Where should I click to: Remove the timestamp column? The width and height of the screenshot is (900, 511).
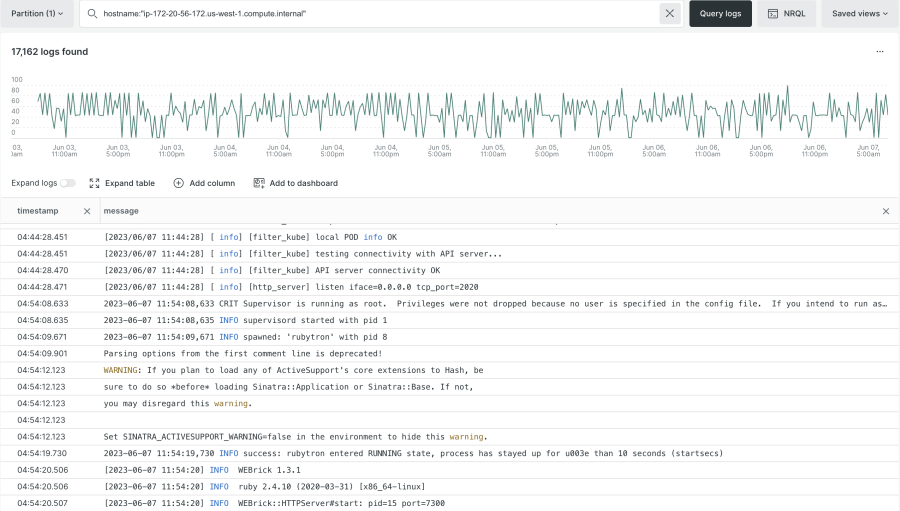point(86,211)
